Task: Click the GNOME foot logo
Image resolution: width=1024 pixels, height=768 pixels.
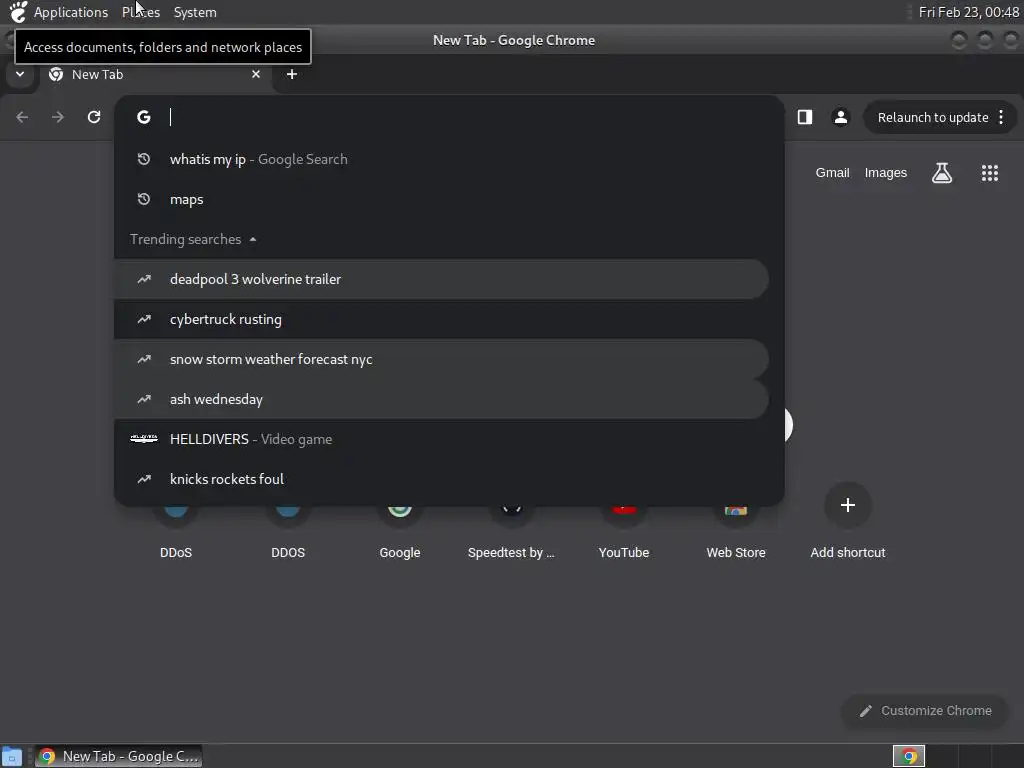Action: point(18,12)
